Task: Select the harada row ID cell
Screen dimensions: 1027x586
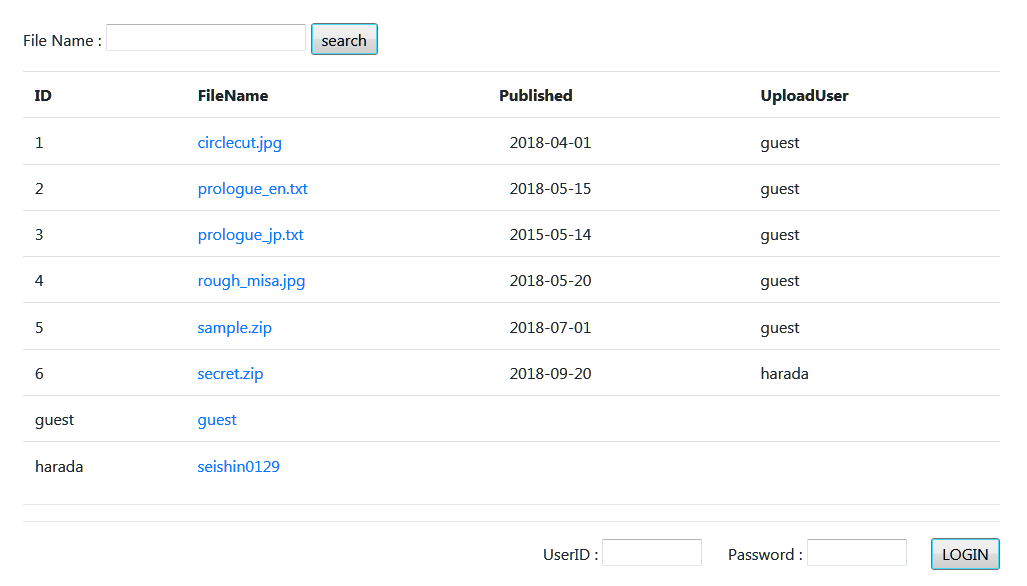Action: 59,466
